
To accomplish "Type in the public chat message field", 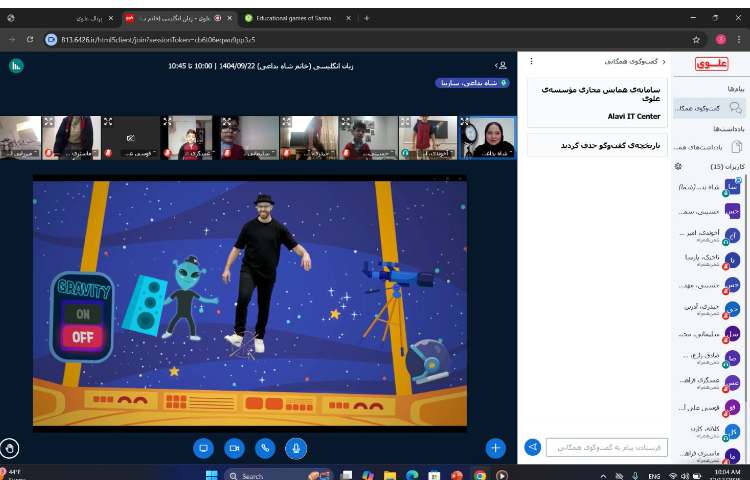I will (x=607, y=448).
